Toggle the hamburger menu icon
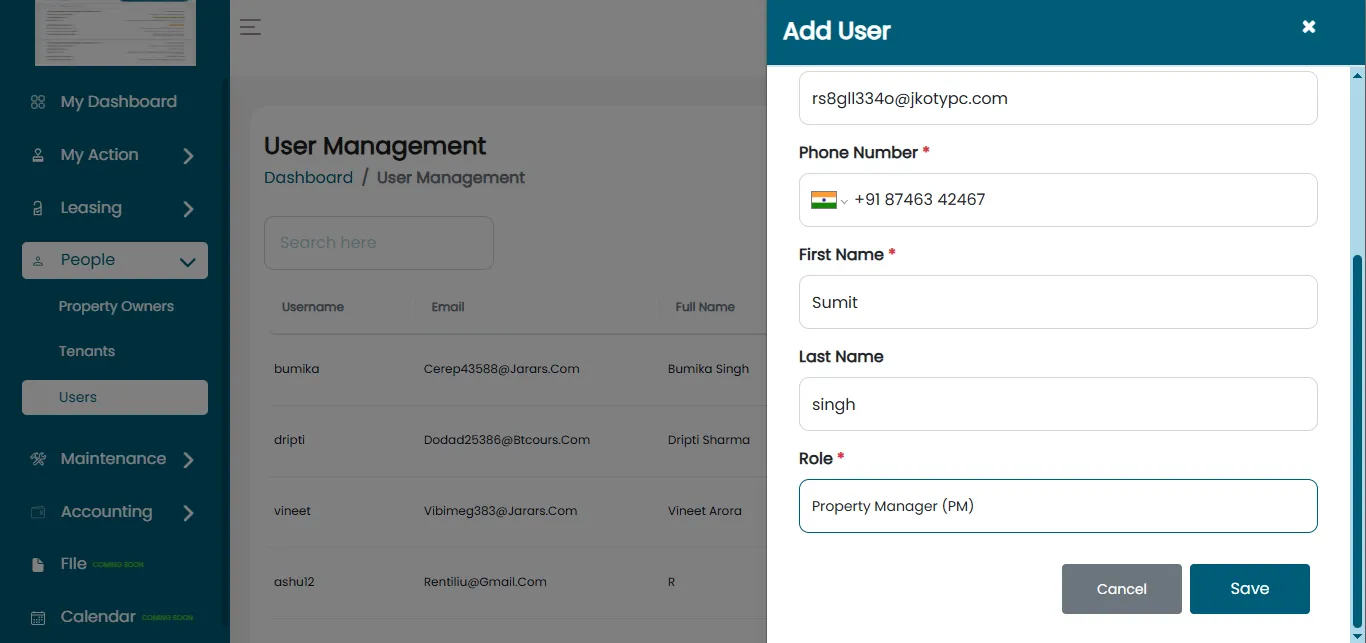The height and width of the screenshot is (643, 1366). 250,27
